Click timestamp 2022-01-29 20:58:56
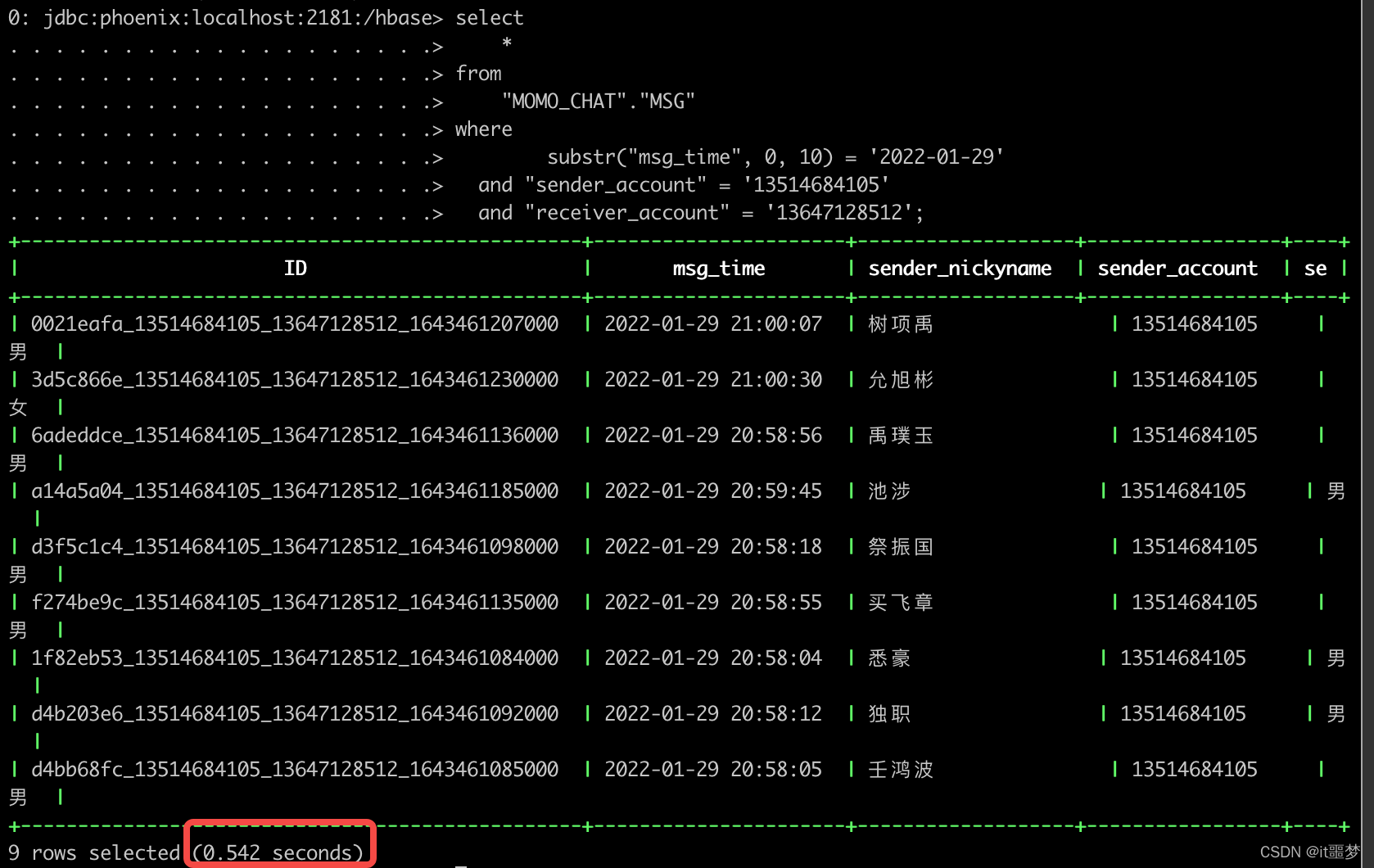The width and height of the screenshot is (1374, 868). click(x=713, y=436)
